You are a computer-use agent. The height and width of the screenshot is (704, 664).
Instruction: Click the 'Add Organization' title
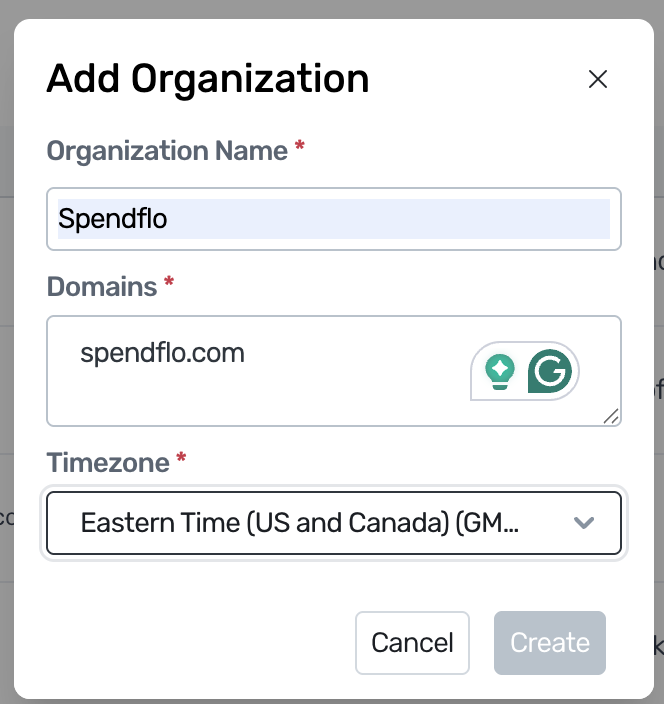208,79
